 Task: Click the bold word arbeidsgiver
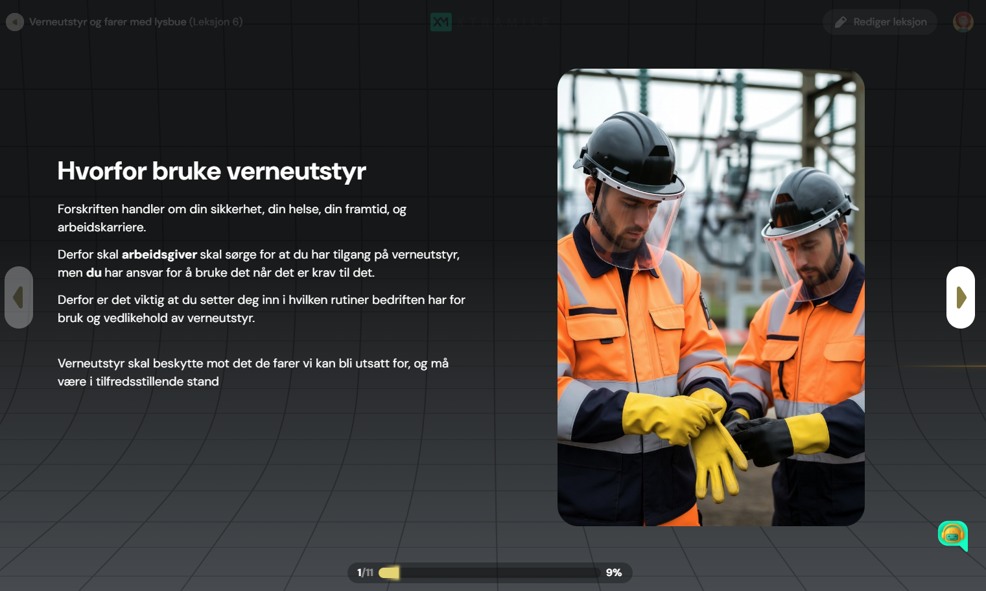coord(159,255)
